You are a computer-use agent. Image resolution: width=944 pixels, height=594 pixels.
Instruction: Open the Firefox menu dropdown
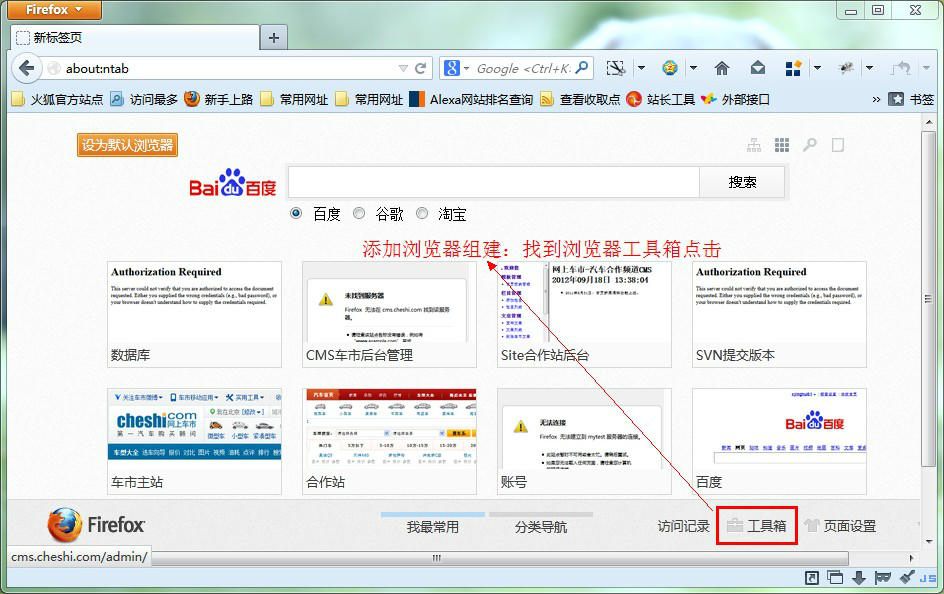[x=55, y=10]
